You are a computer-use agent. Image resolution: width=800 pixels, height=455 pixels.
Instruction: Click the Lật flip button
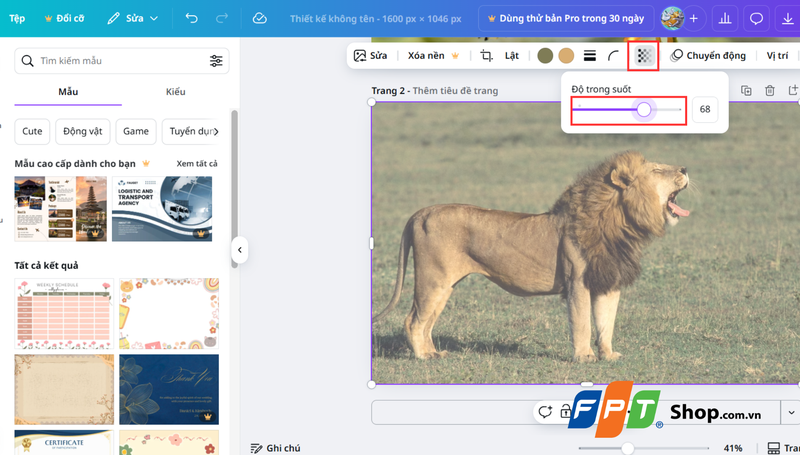click(x=512, y=56)
